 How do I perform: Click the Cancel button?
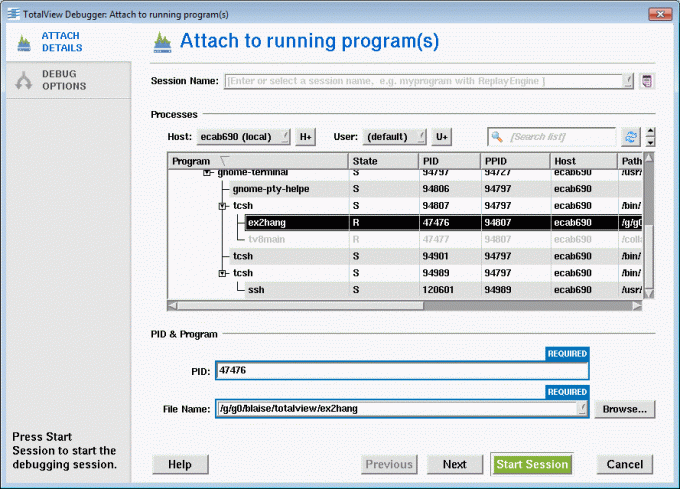[624, 465]
